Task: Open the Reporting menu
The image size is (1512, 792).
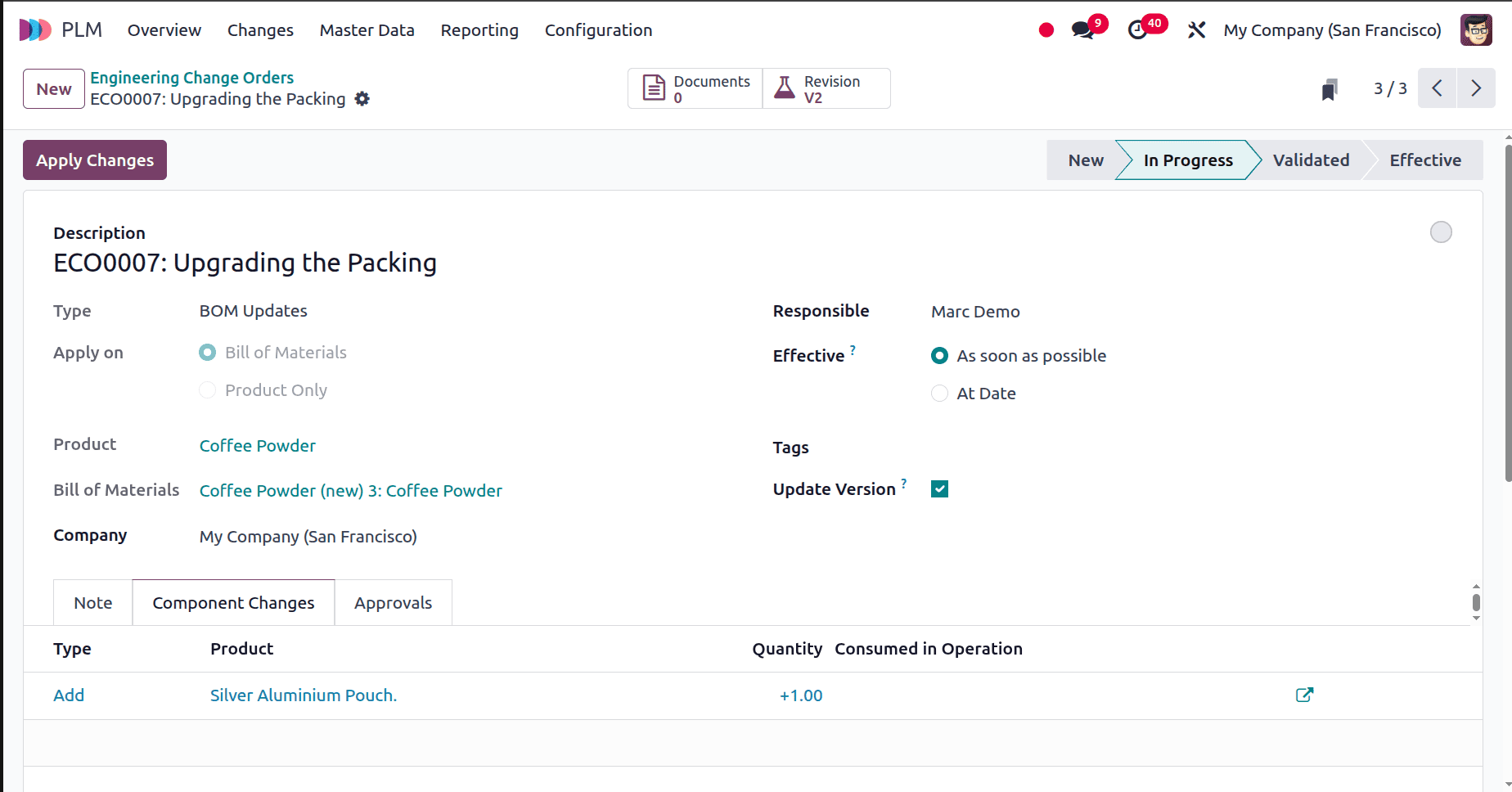Action: [x=479, y=30]
